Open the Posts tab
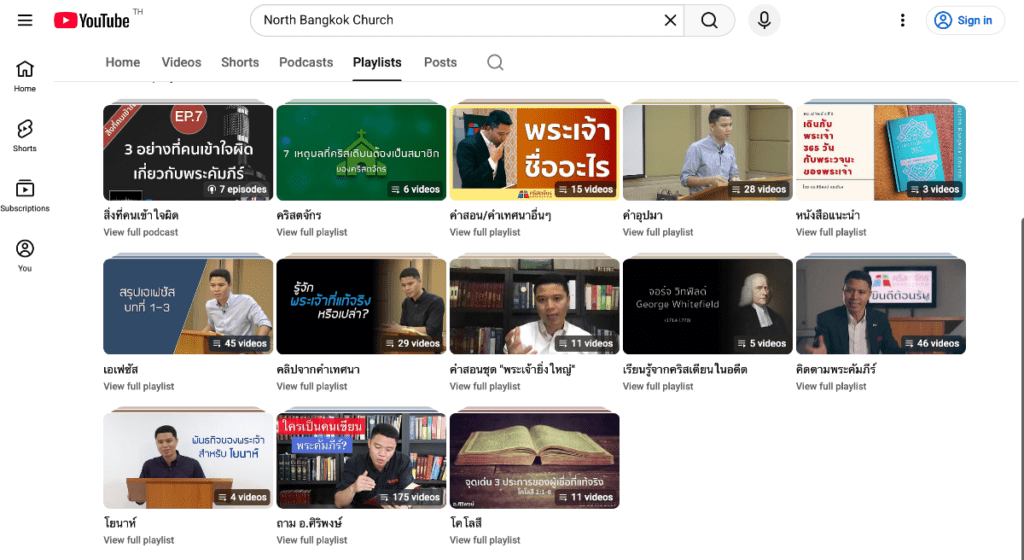 (440, 62)
